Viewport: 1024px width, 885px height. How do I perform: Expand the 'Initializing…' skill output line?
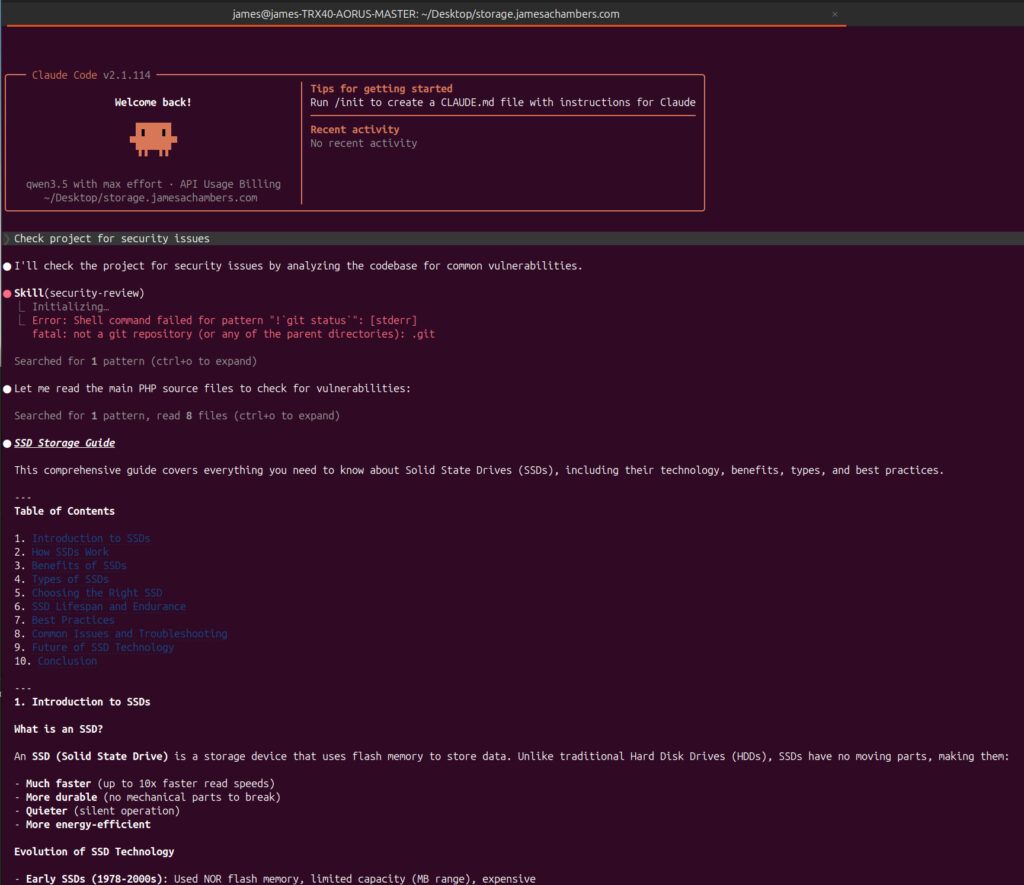tap(70, 307)
